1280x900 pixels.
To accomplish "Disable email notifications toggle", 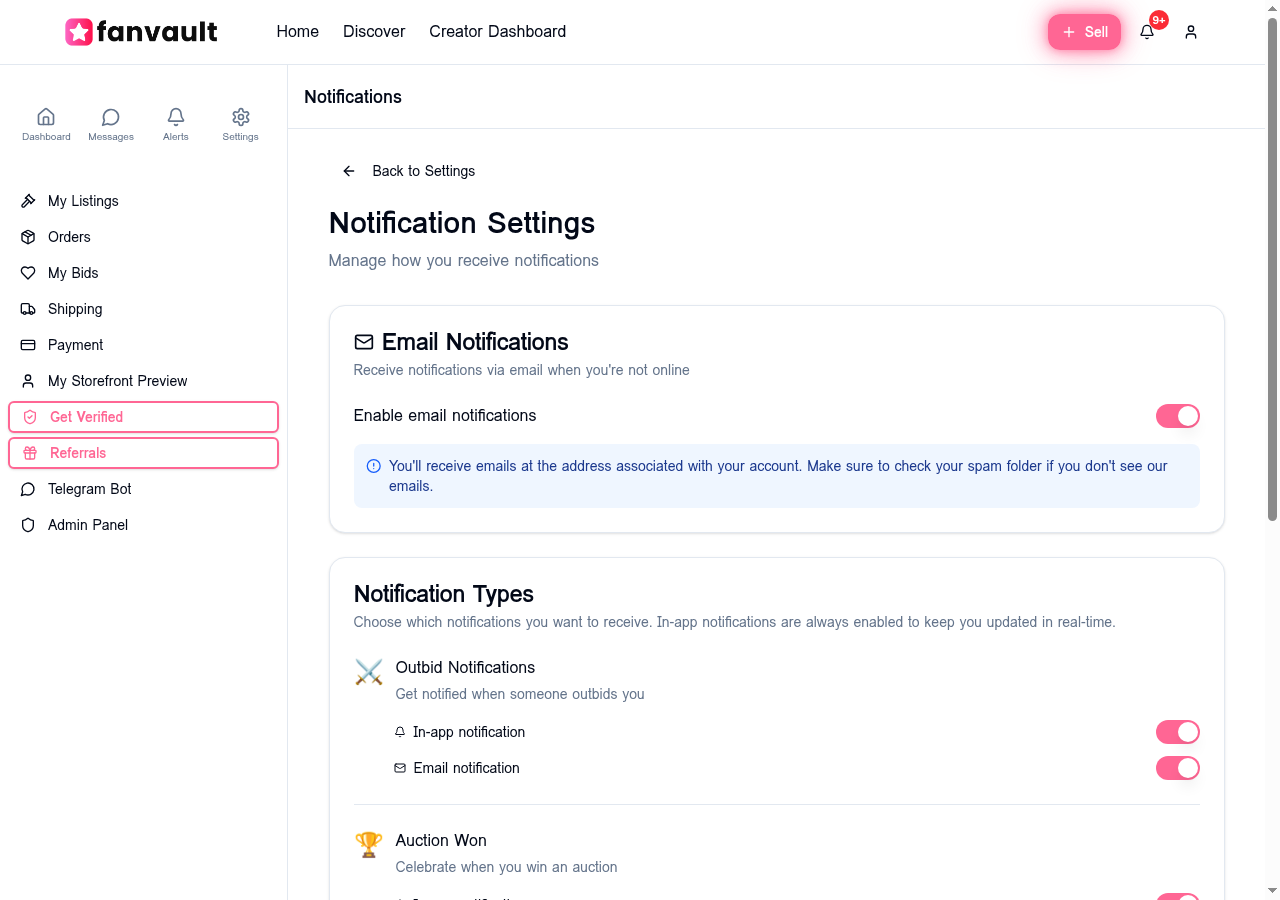I will [x=1177, y=416].
